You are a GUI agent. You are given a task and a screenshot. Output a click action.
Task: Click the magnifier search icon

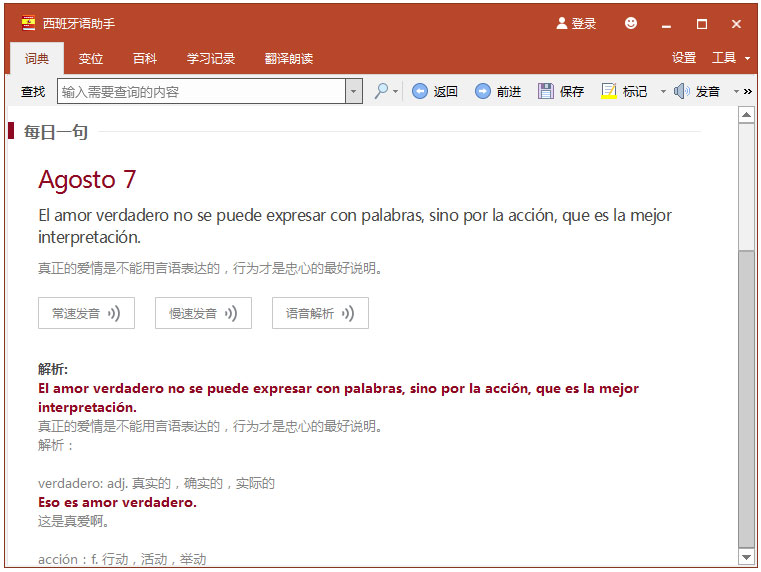pos(381,91)
